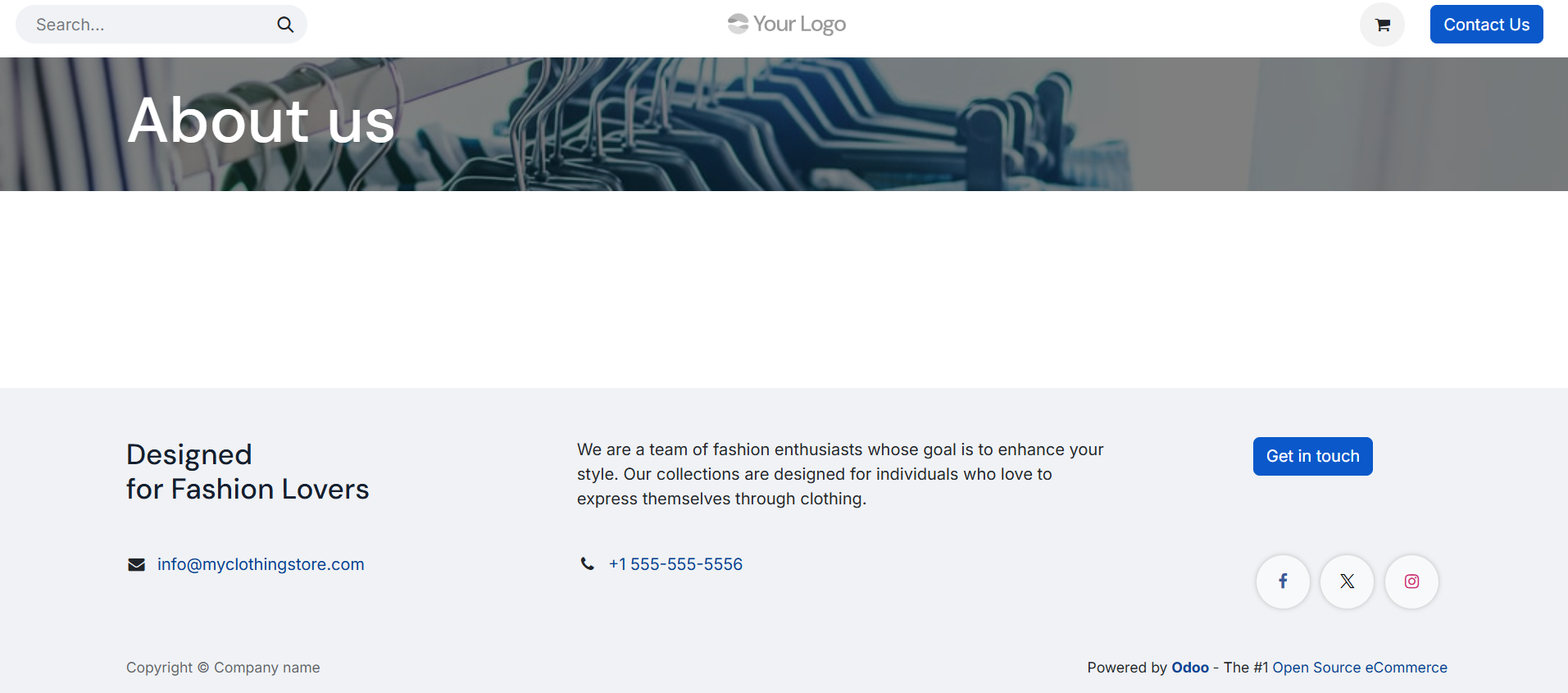Select the About us banner heading
The width and height of the screenshot is (1568, 693).
[261, 121]
